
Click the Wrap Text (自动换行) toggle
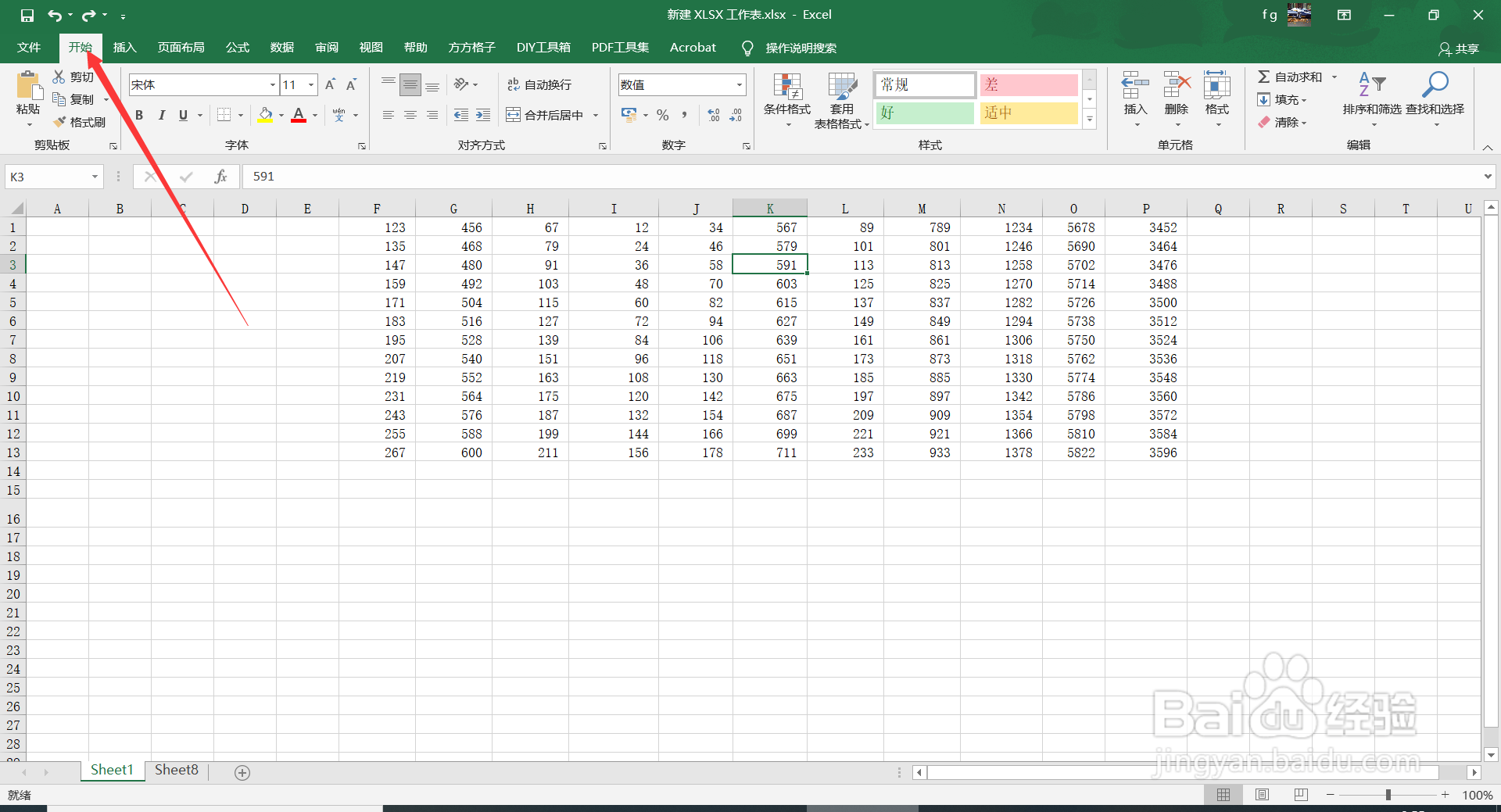(x=539, y=84)
